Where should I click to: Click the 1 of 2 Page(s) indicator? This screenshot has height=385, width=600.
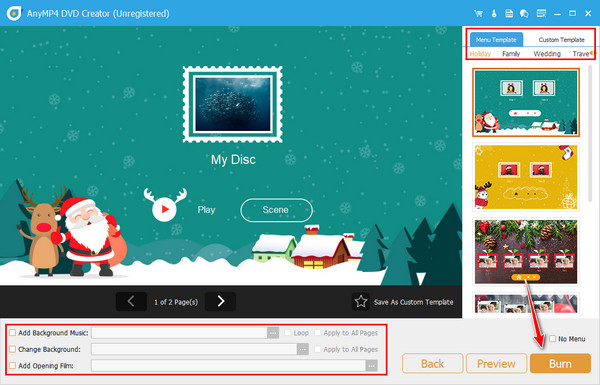176,302
